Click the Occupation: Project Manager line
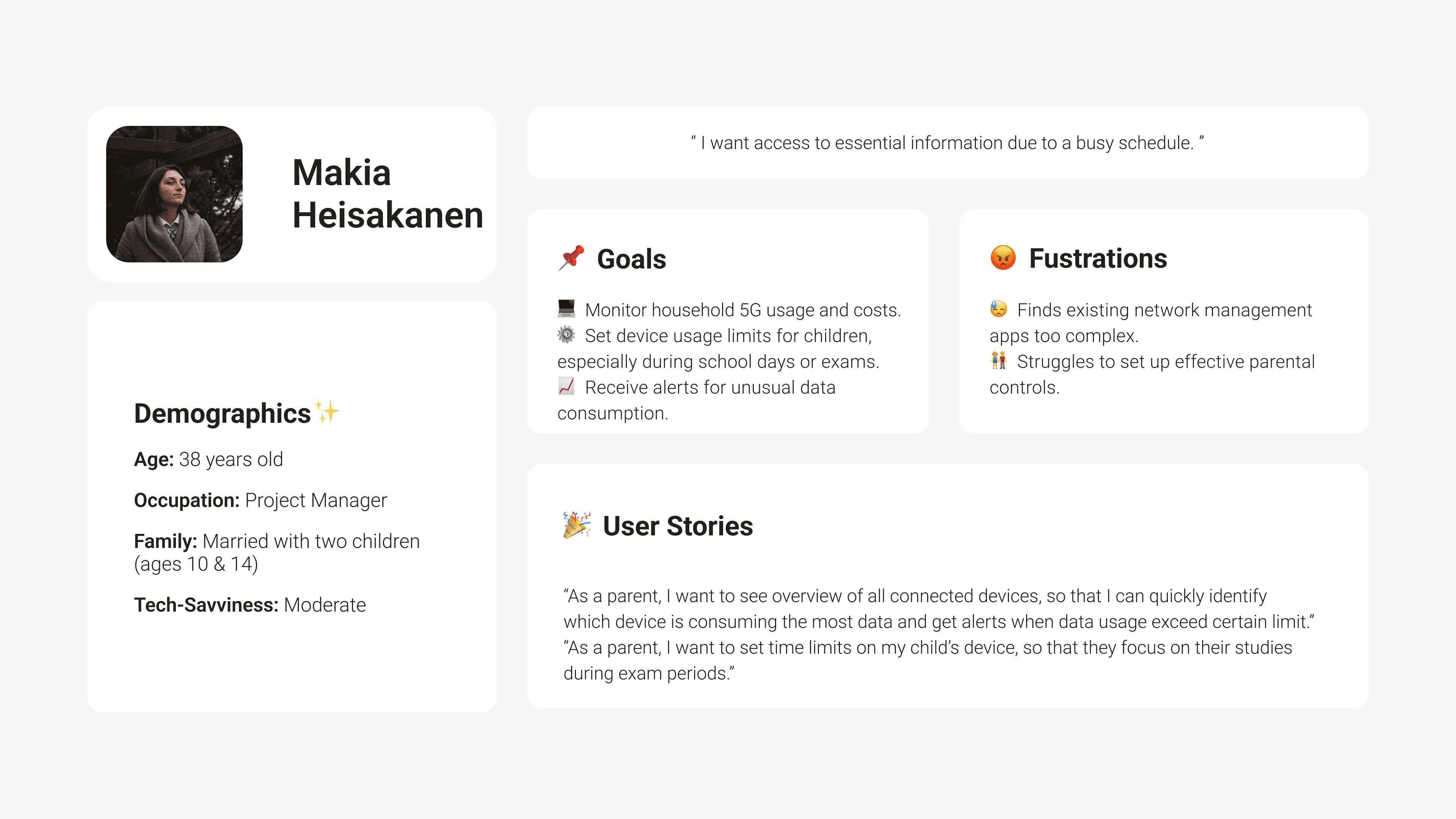This screenshot has width=1456, height=819. pos(260,500)
